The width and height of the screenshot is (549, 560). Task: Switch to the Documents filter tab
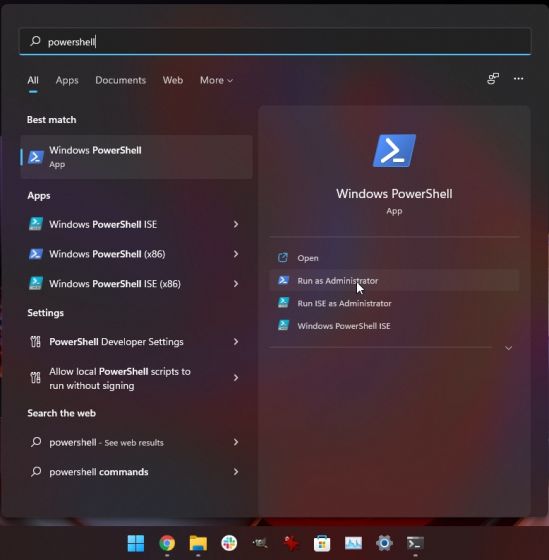coord(120,80)
